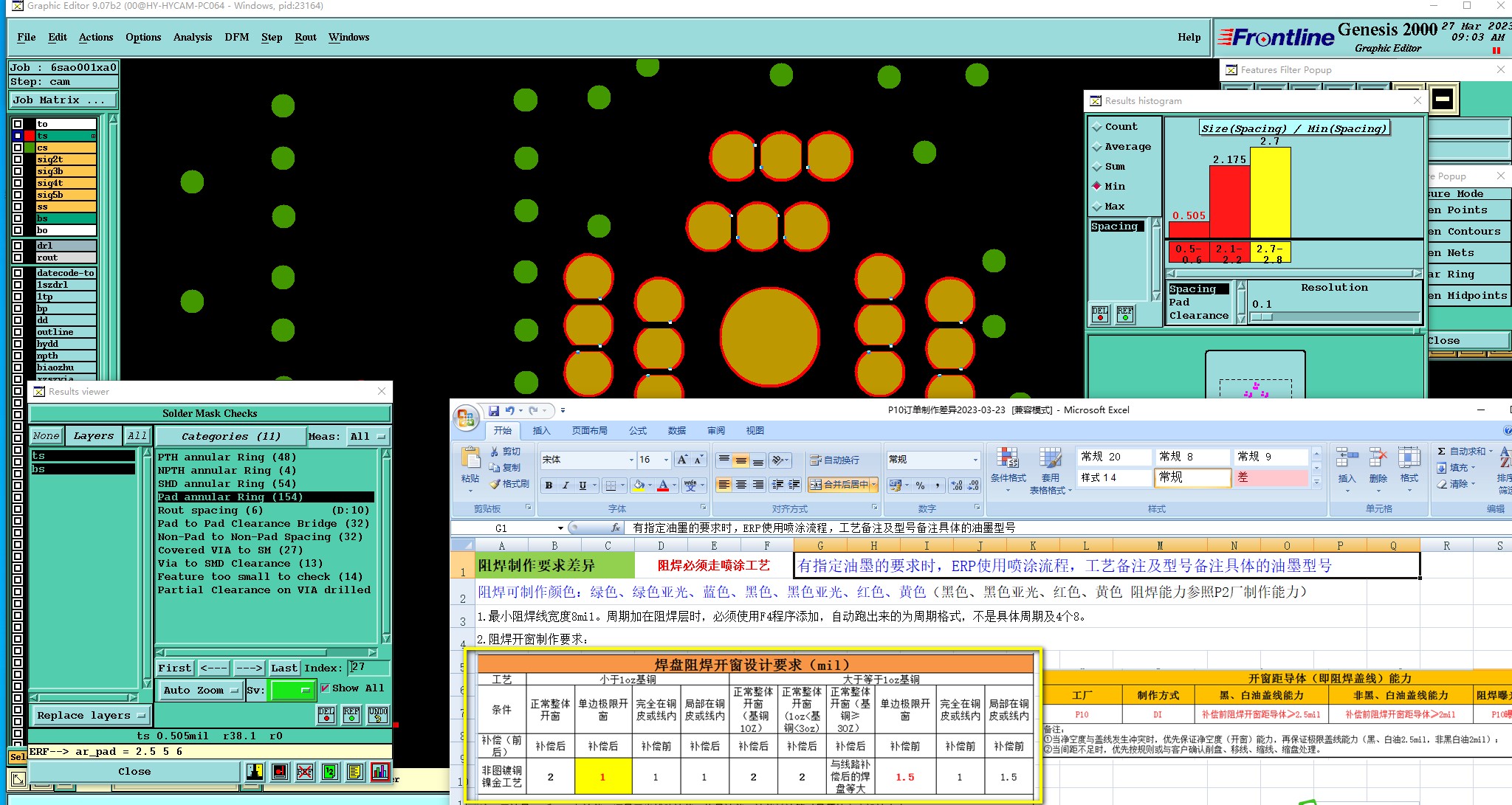Click the Resolution slider in histogram
1512x805 pixels.
1335,317
